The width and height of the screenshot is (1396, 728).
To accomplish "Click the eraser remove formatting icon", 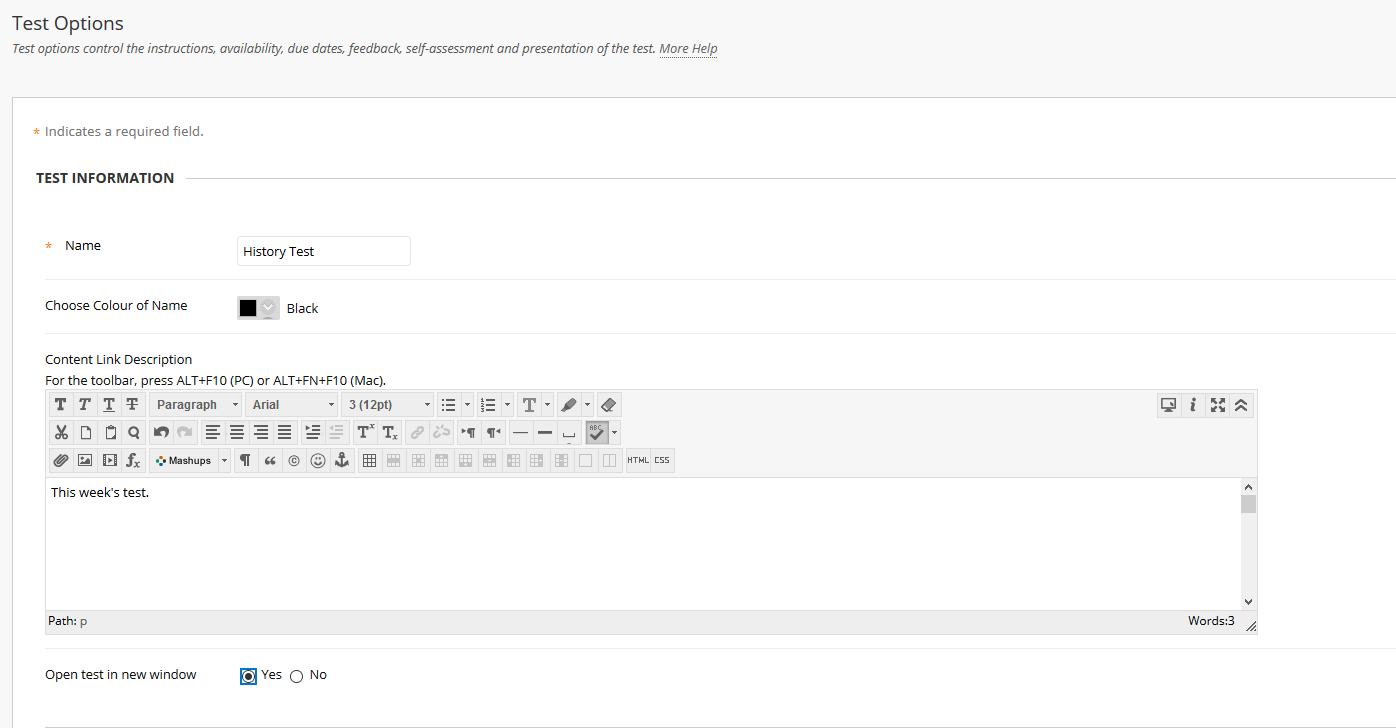I will tap(609, 405).
